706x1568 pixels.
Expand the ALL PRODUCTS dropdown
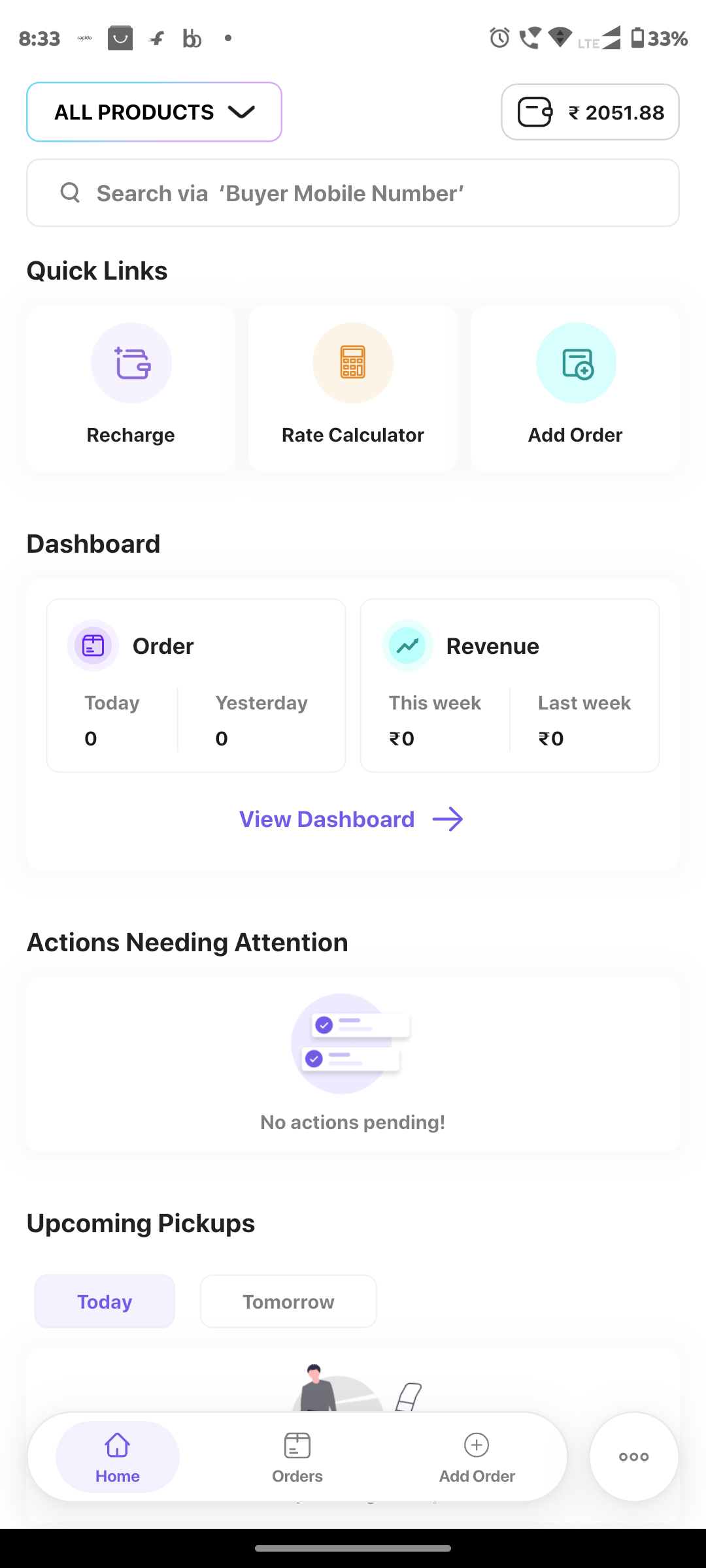[154, 112]
